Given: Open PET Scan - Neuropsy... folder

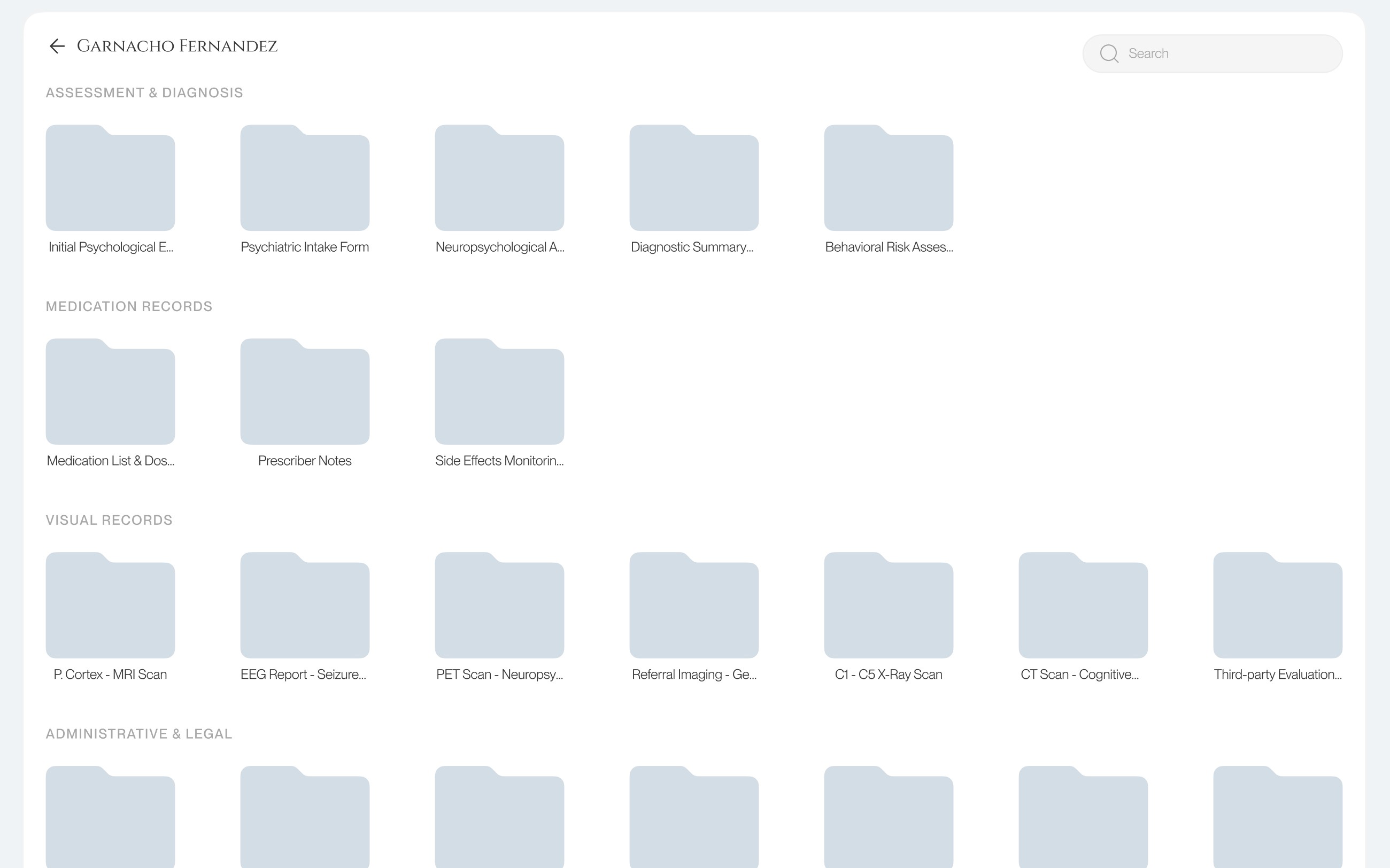Looking at the screenshot, I should 499,606.
